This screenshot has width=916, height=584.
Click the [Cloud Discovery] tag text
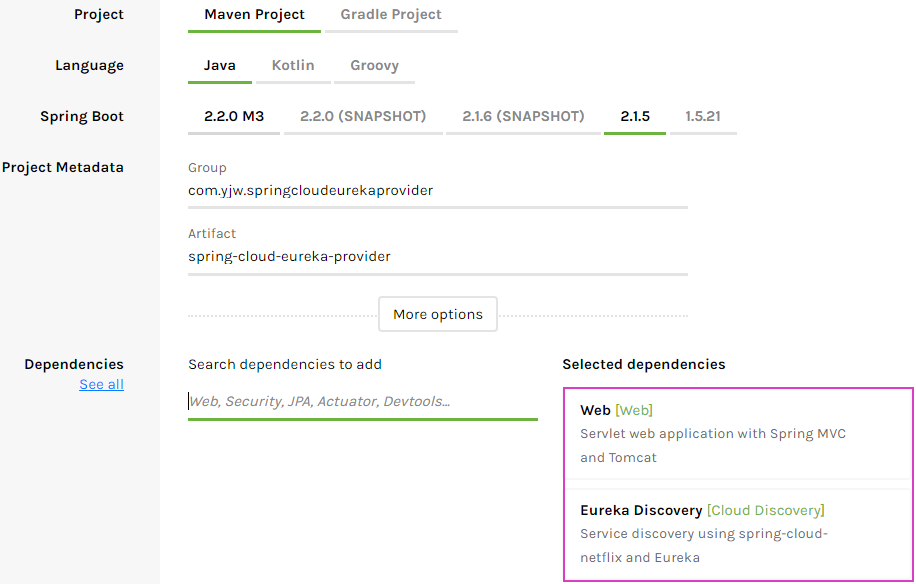(x=766, y=510)
